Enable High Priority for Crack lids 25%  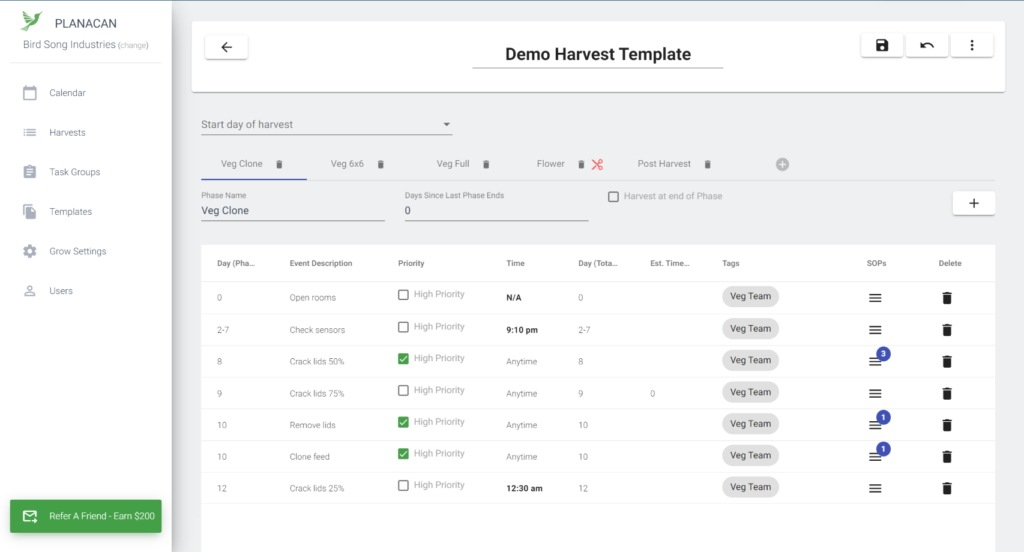(403, 485)
